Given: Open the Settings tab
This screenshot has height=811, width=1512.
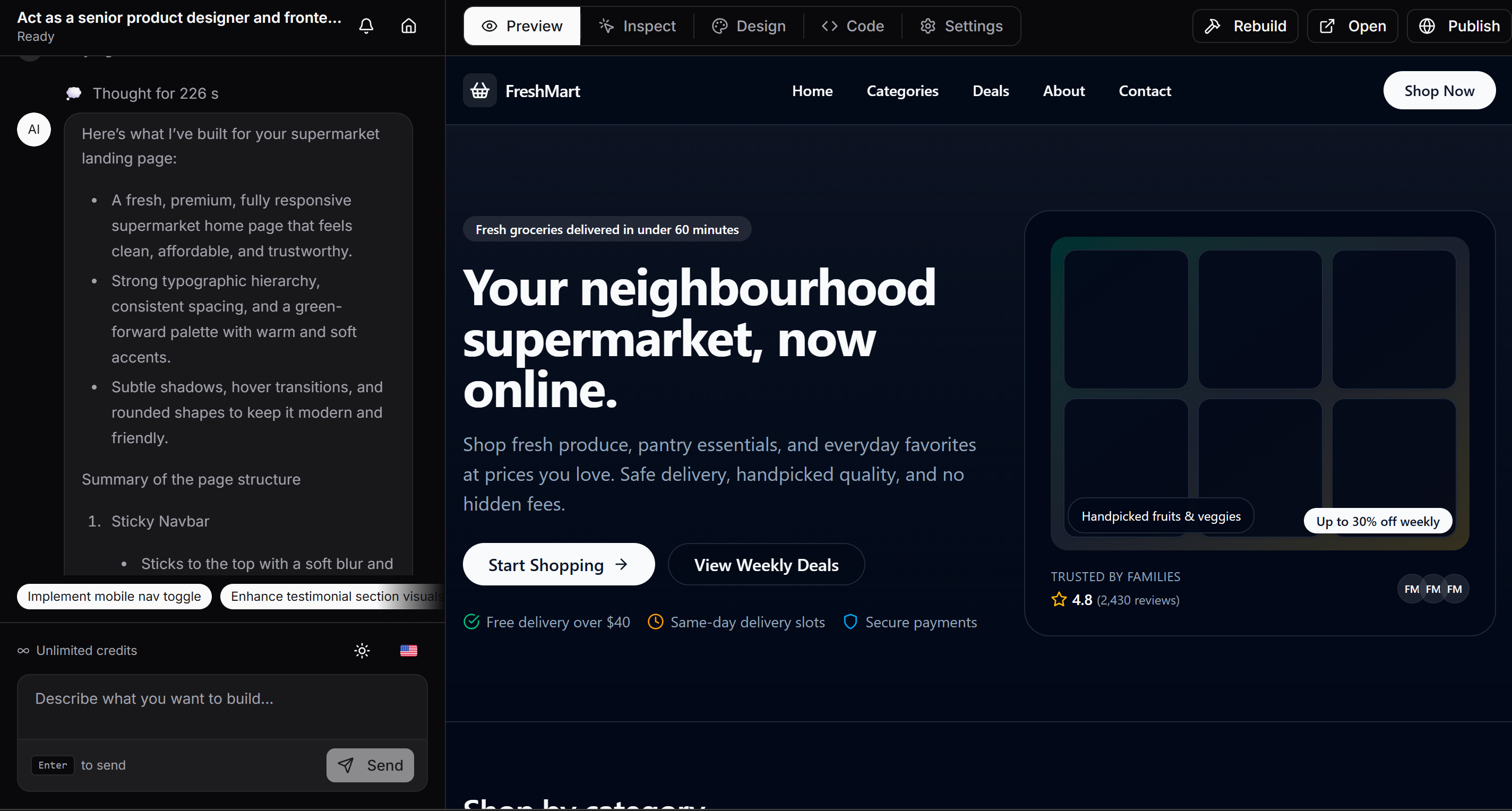Looking at the screenshot, I should (961, 26).
